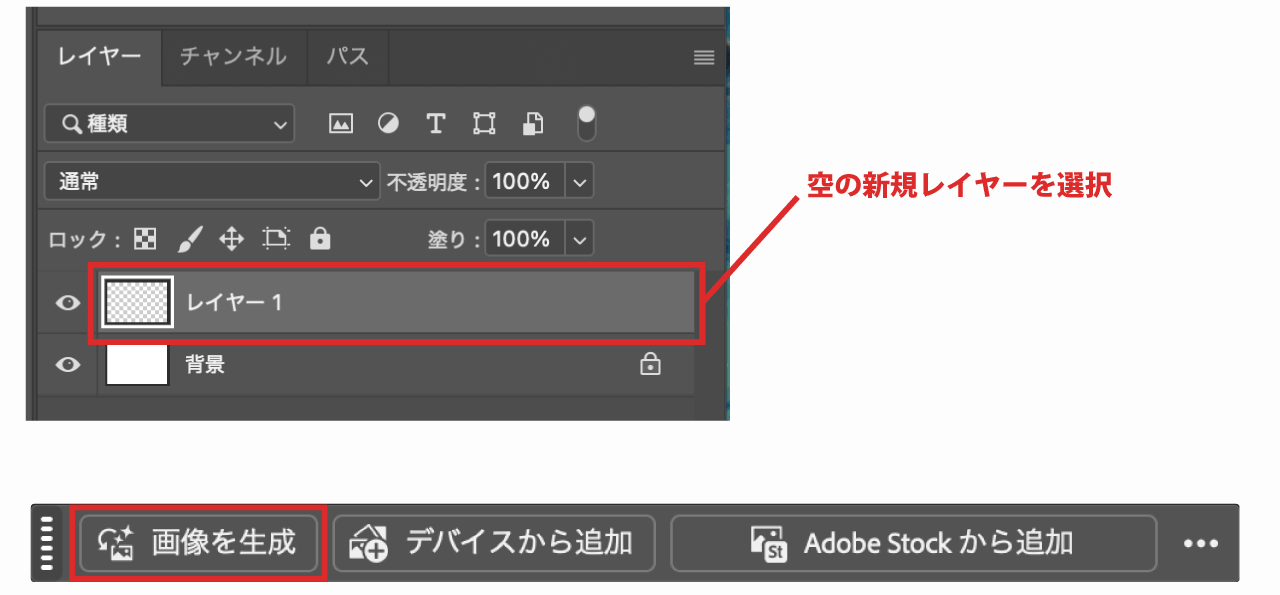Switch to the チャンネル tab
1280x595 pixels.
point(233,57)
